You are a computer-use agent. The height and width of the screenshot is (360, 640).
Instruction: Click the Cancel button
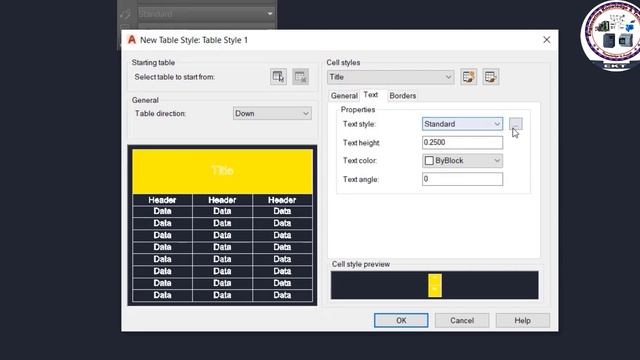click(x=462, y=320)
